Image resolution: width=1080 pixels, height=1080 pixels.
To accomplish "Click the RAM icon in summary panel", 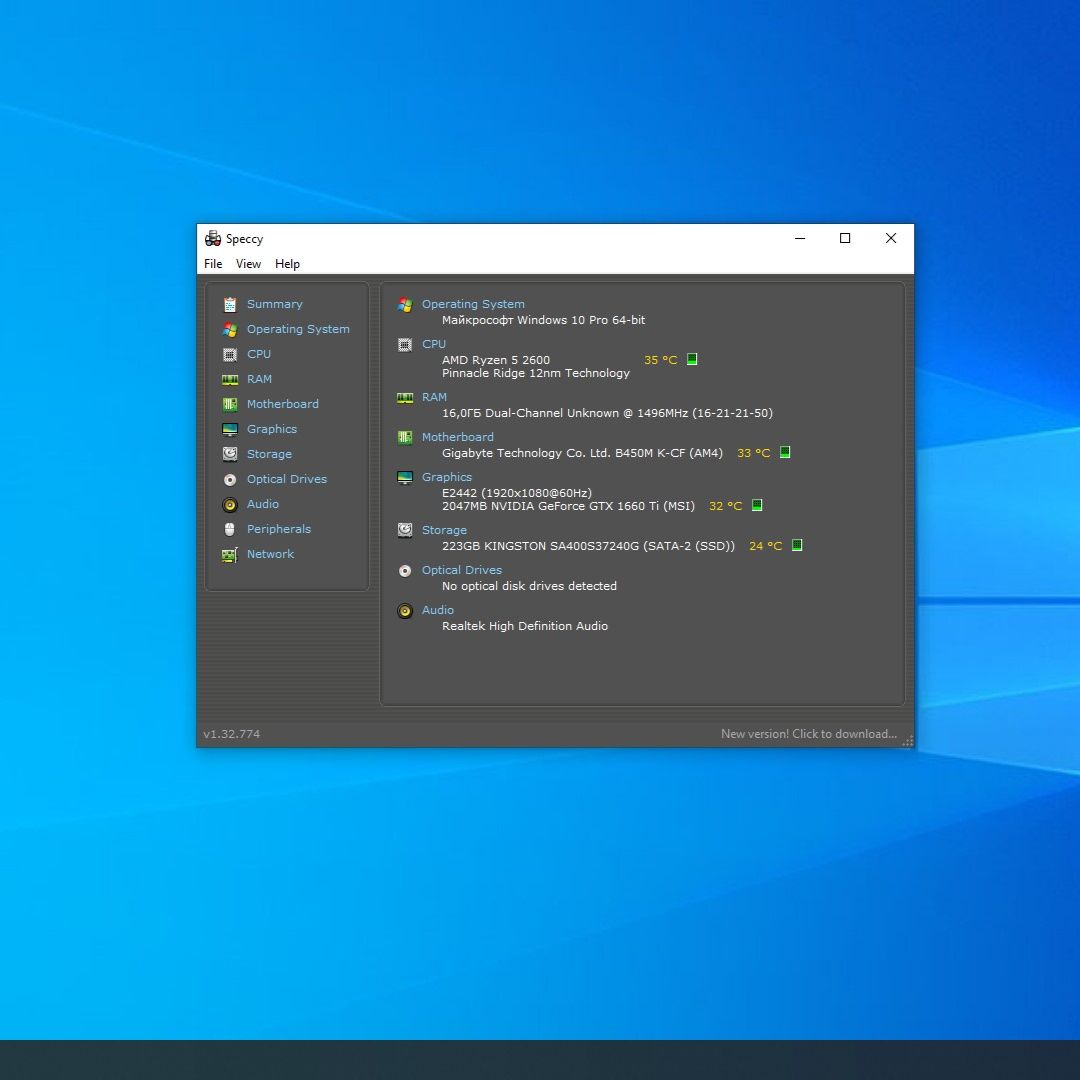I will (x=405, y=397).
